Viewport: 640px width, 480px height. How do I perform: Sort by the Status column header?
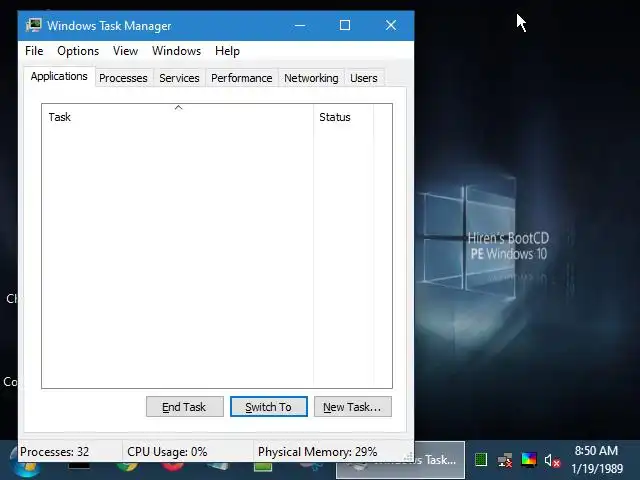[343, 117]
